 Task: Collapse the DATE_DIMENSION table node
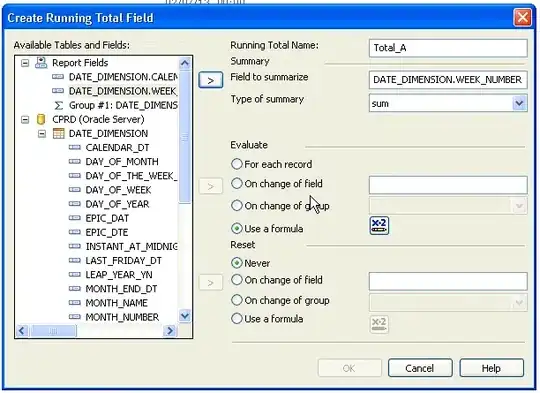pos(42,133)
